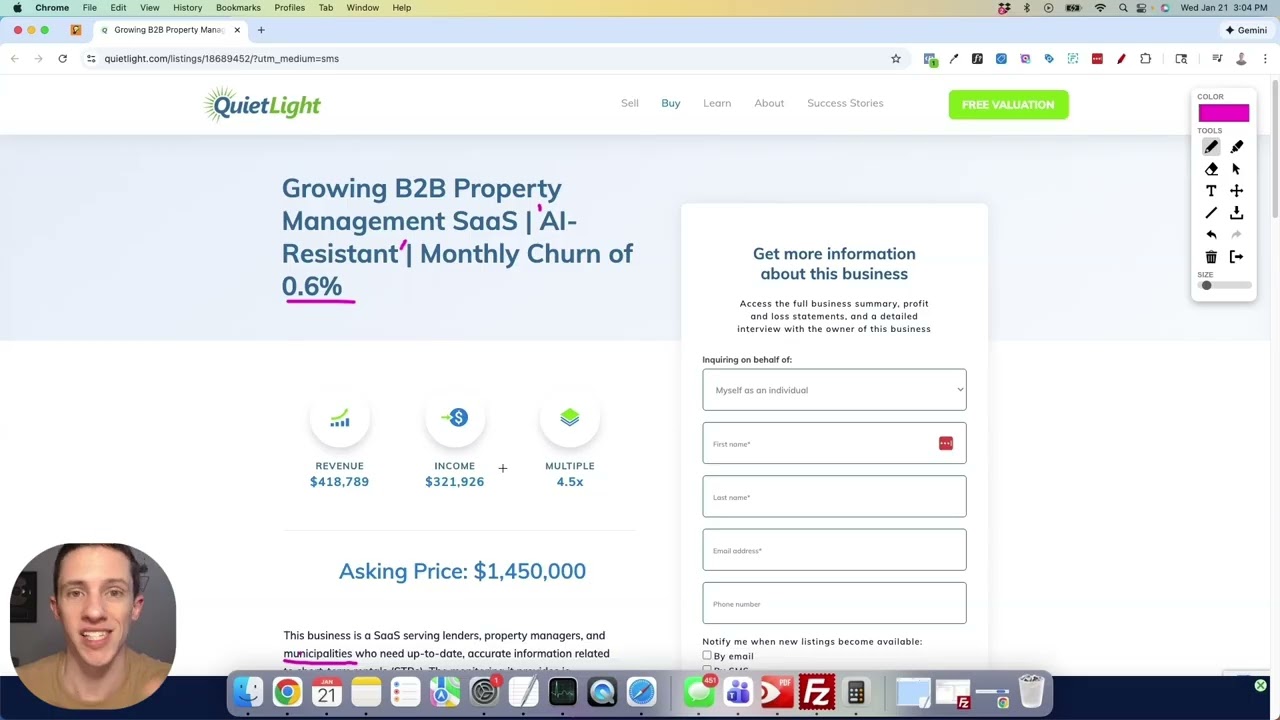Focus the Last name field
This screenshot has height=720, width=1280.
[834, 497]
